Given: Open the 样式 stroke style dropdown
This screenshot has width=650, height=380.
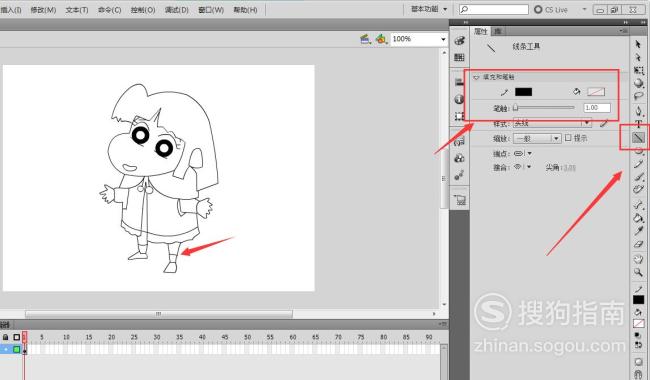Looking at the screenshot, I should pos(552,123).
